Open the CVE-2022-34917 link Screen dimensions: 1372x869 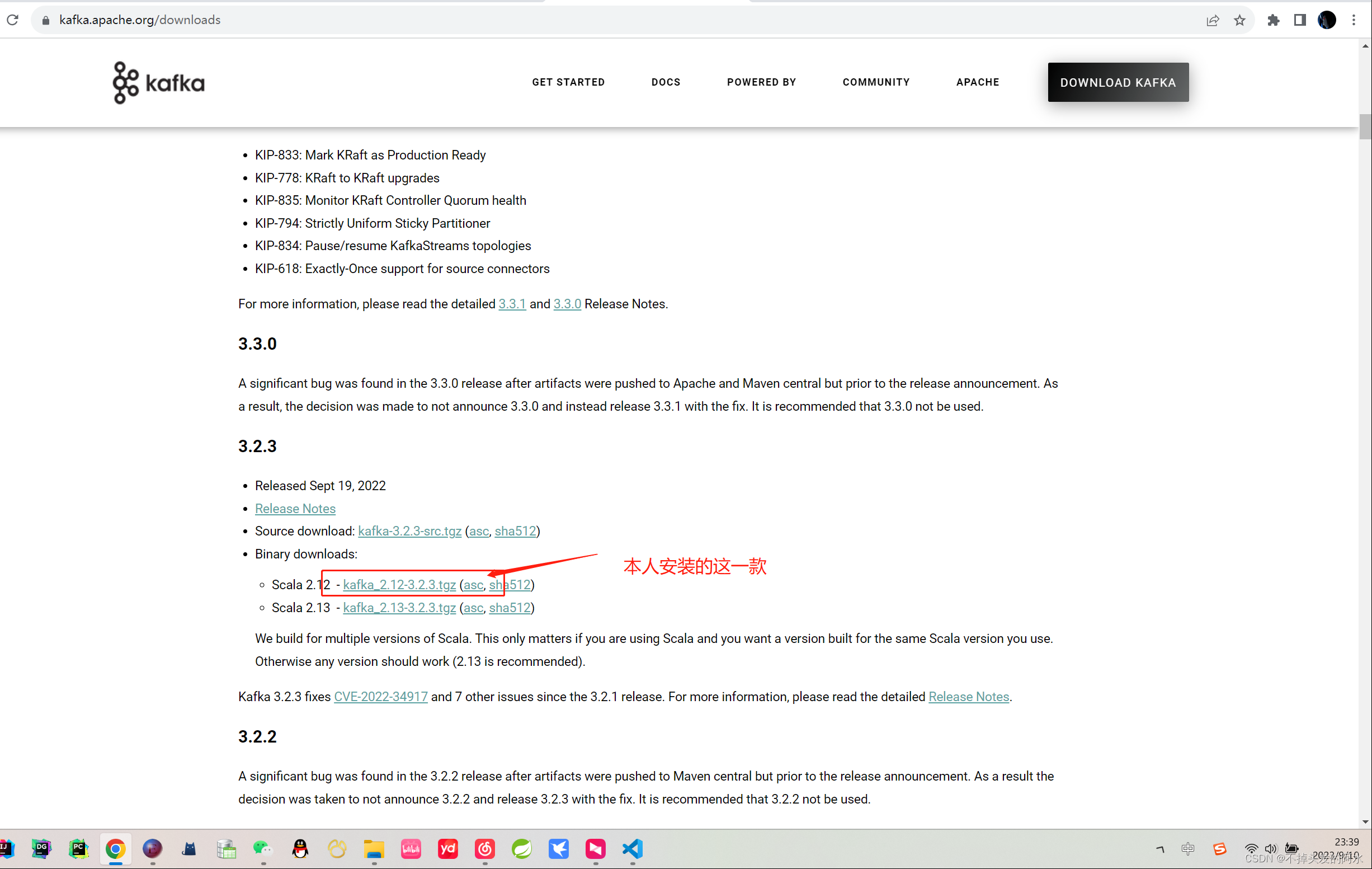[380, 696]
